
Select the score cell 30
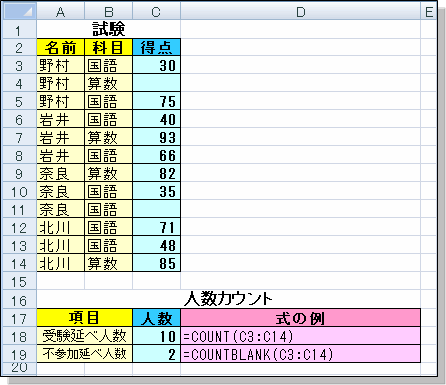(156, 65)
